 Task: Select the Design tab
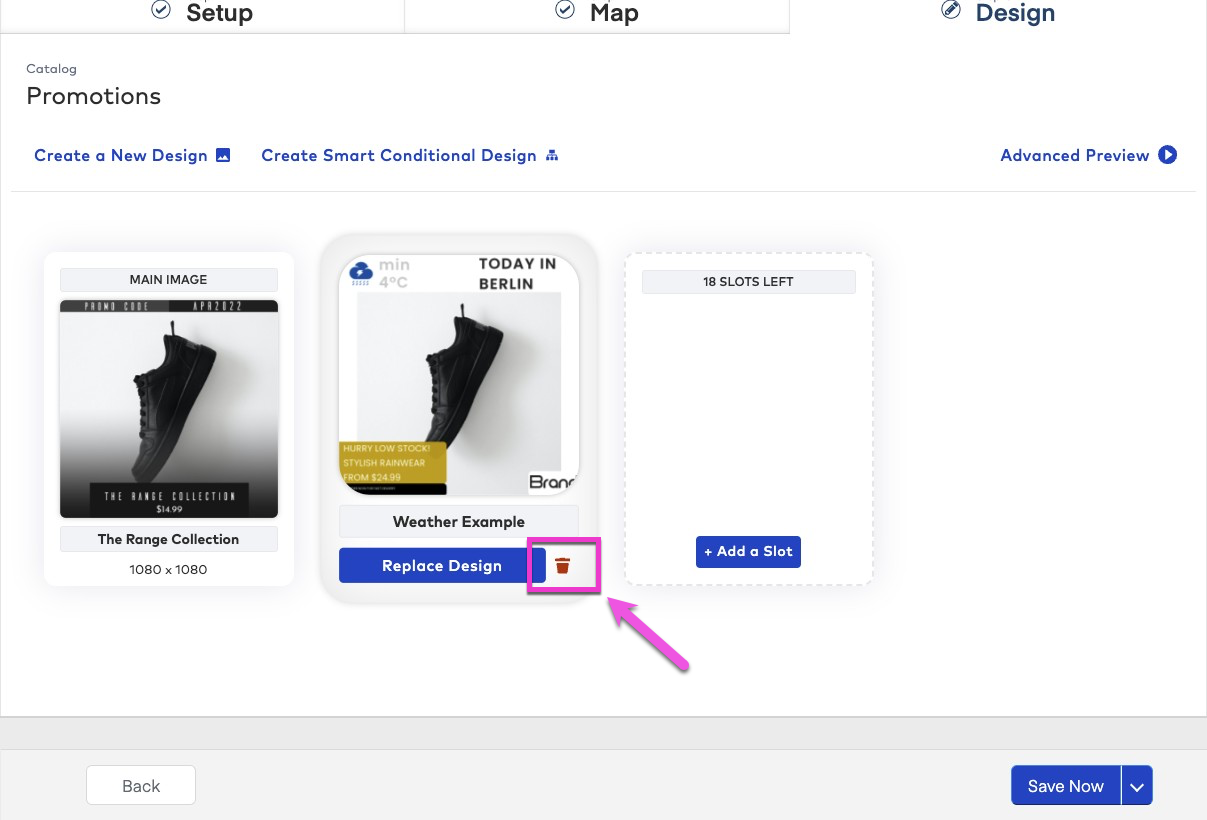[1015, 14]
